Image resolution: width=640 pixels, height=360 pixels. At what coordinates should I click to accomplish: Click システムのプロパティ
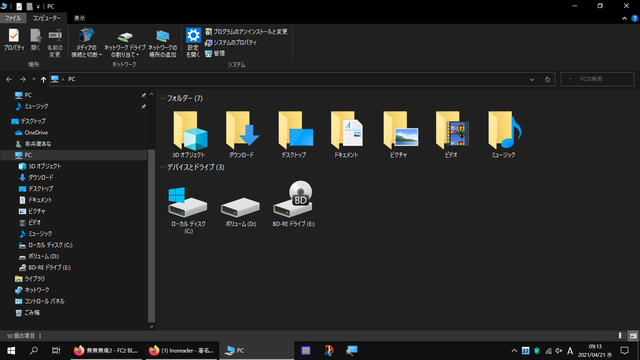click(231, 42)
